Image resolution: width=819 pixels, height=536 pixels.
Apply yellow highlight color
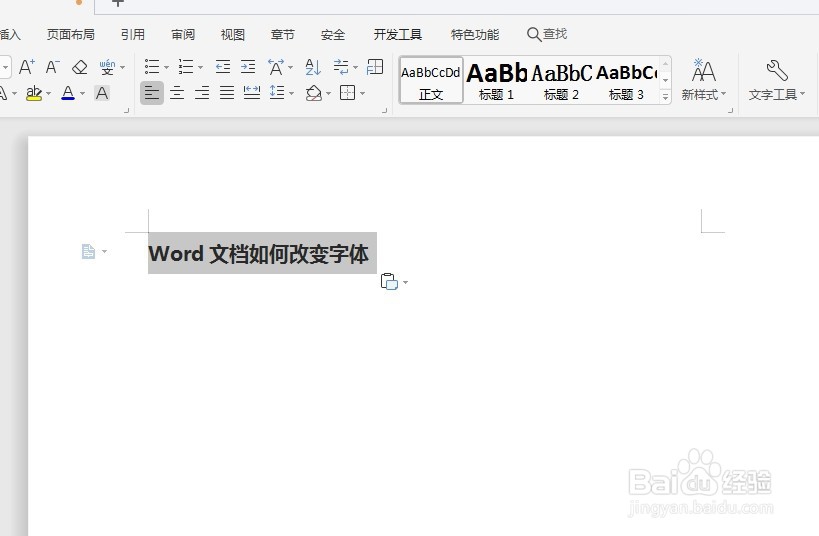pyautogui.click(x=34, y=93)
